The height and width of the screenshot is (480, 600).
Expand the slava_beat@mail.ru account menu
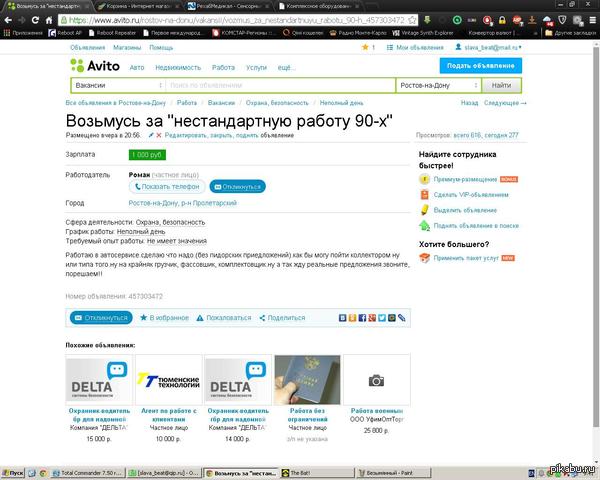click(489, 47)
